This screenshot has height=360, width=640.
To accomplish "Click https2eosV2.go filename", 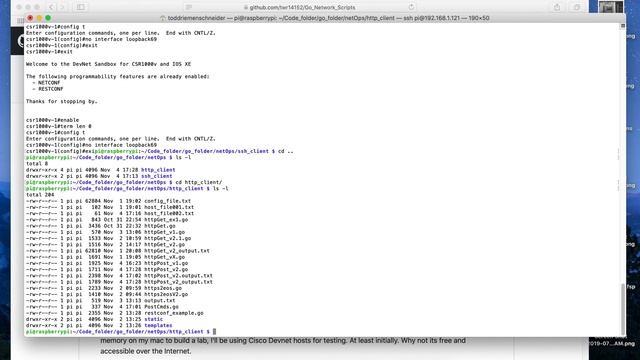I will pos(166,294).
